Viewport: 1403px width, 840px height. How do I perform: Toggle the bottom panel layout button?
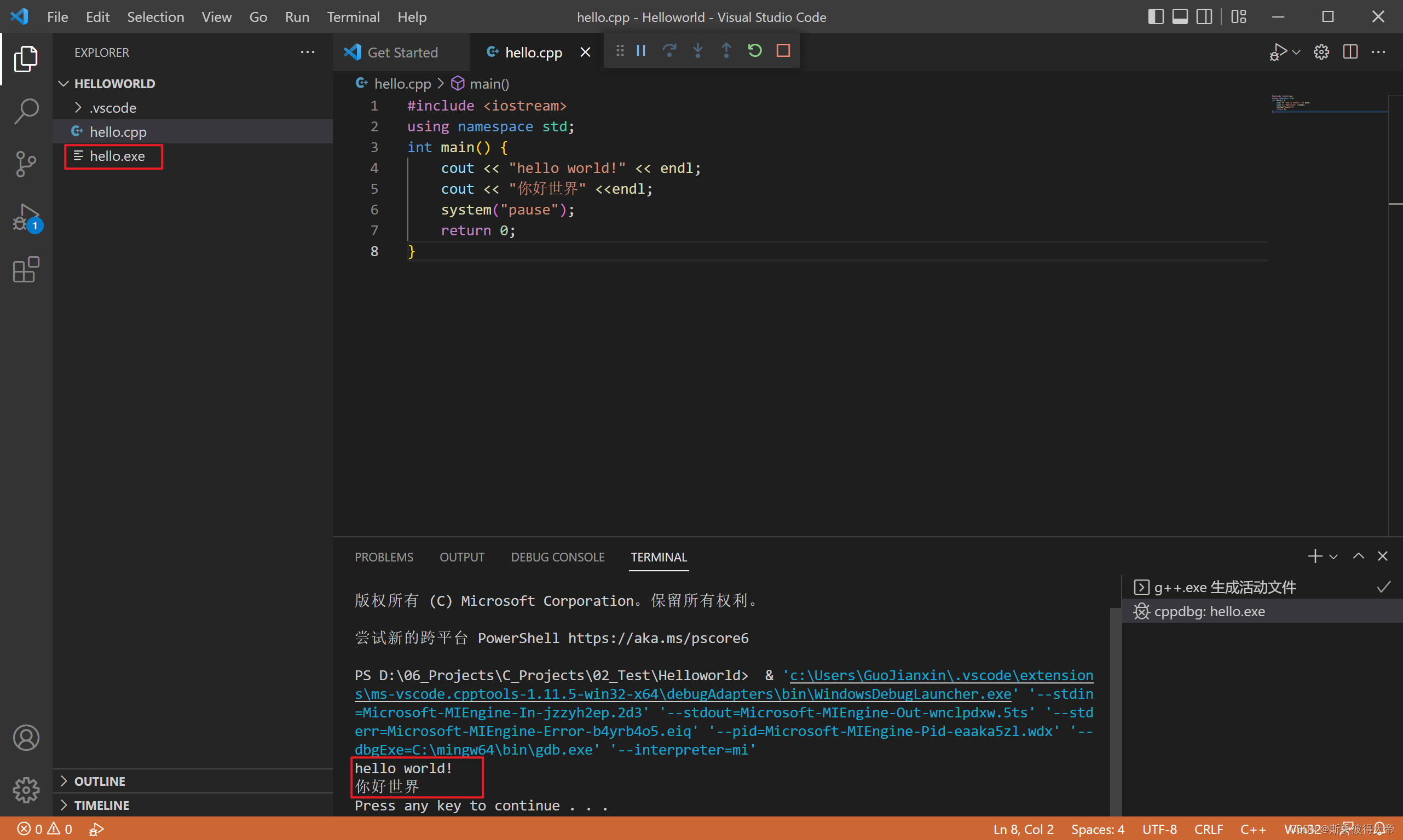1180,17
